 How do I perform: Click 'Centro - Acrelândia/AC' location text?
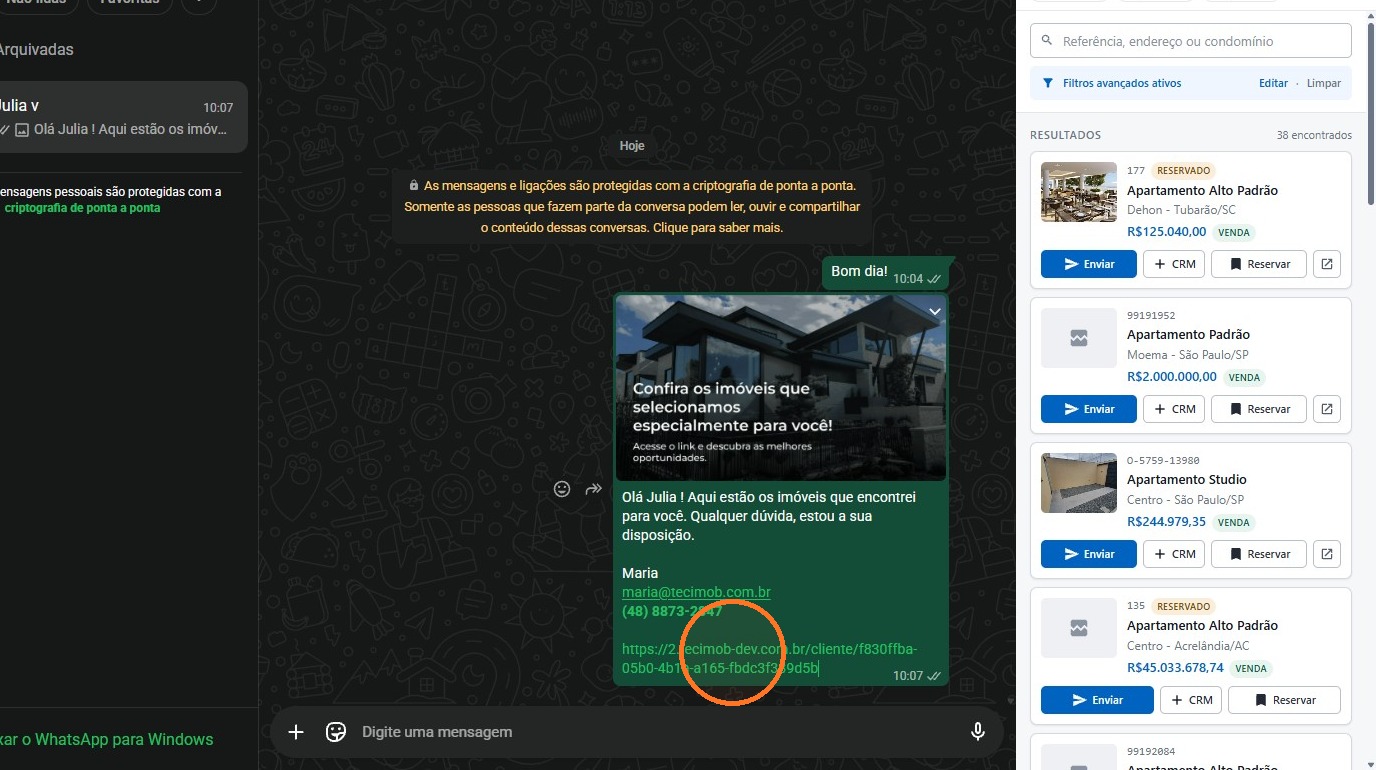[x=1188, y=646]
